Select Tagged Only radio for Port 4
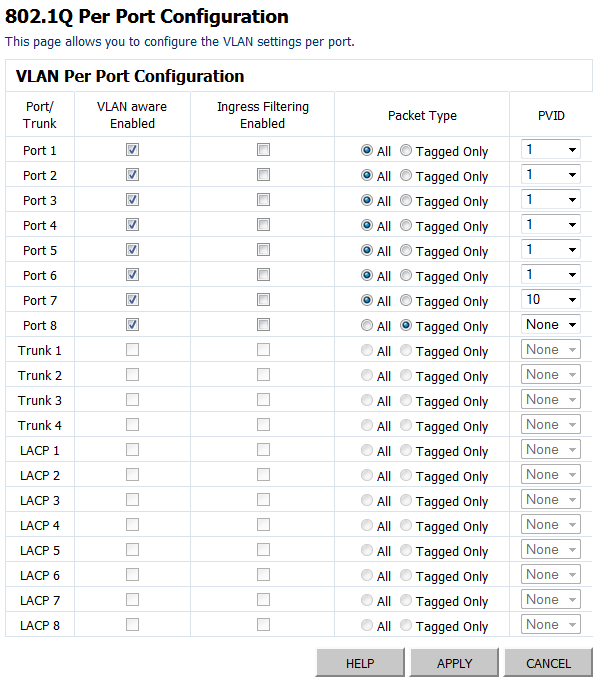Screen dimensions: 599x681 [406, 225]
